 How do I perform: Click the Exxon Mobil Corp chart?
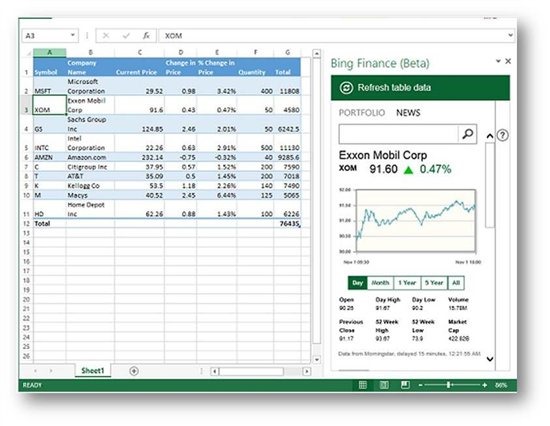(x=416, y=221)
